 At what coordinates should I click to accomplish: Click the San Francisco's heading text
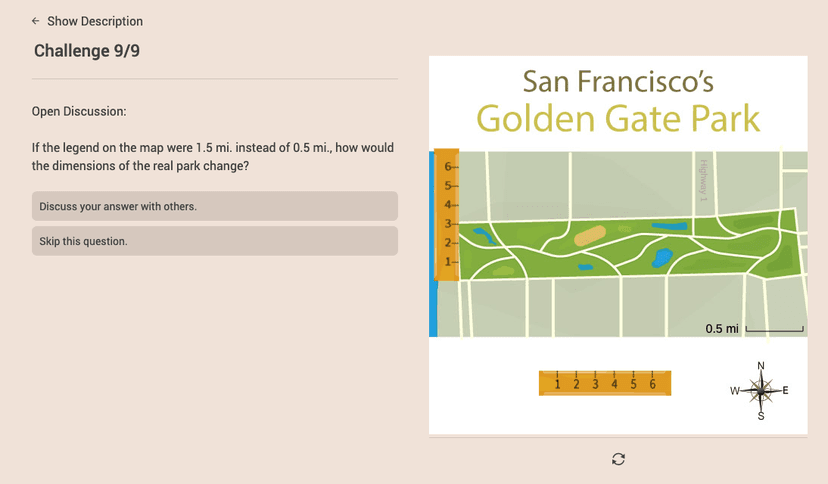(618, 82)
